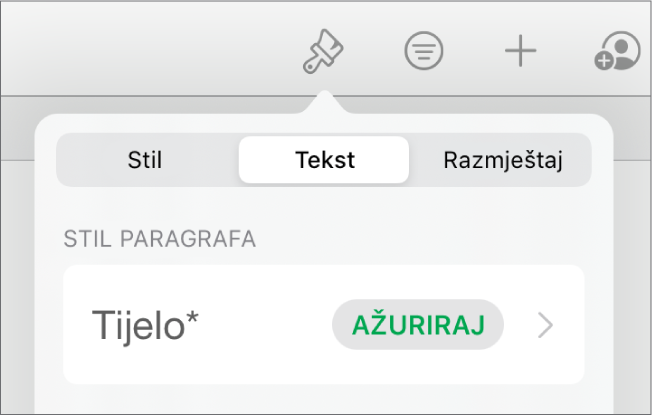652x415 pixels.
Task: Expand the paragraph style chevron
Action: click(545, 325)
